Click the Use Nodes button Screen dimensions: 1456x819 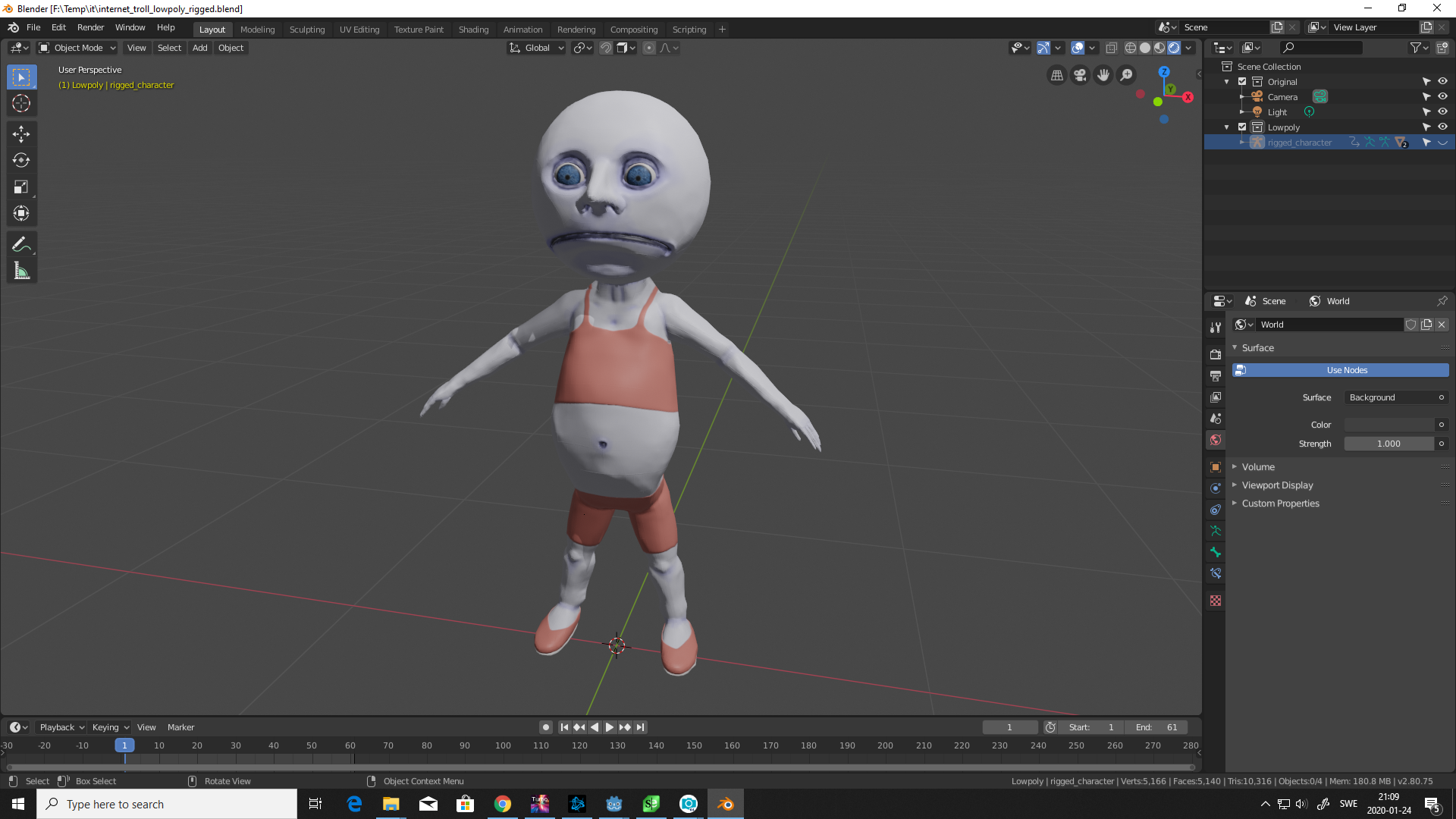[1346, 370]
